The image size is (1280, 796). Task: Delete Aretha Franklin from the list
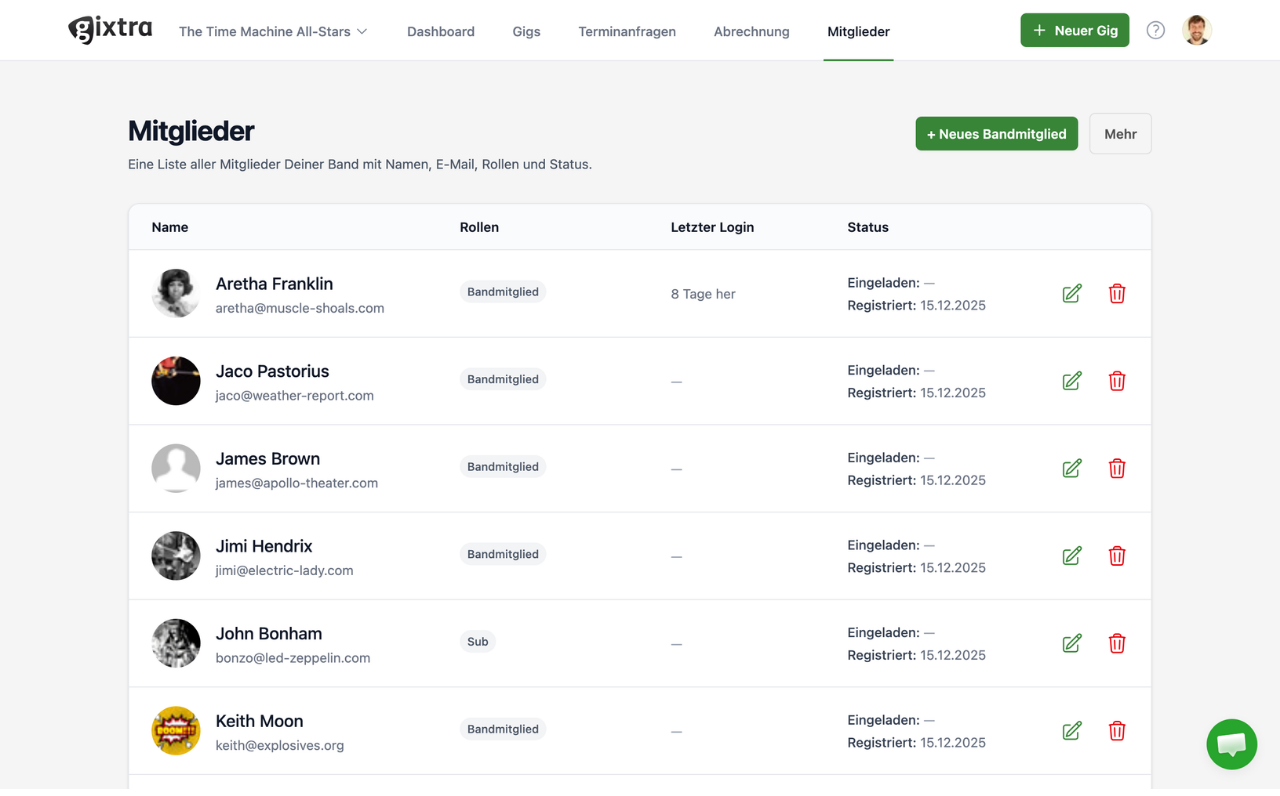(1117, 293)
